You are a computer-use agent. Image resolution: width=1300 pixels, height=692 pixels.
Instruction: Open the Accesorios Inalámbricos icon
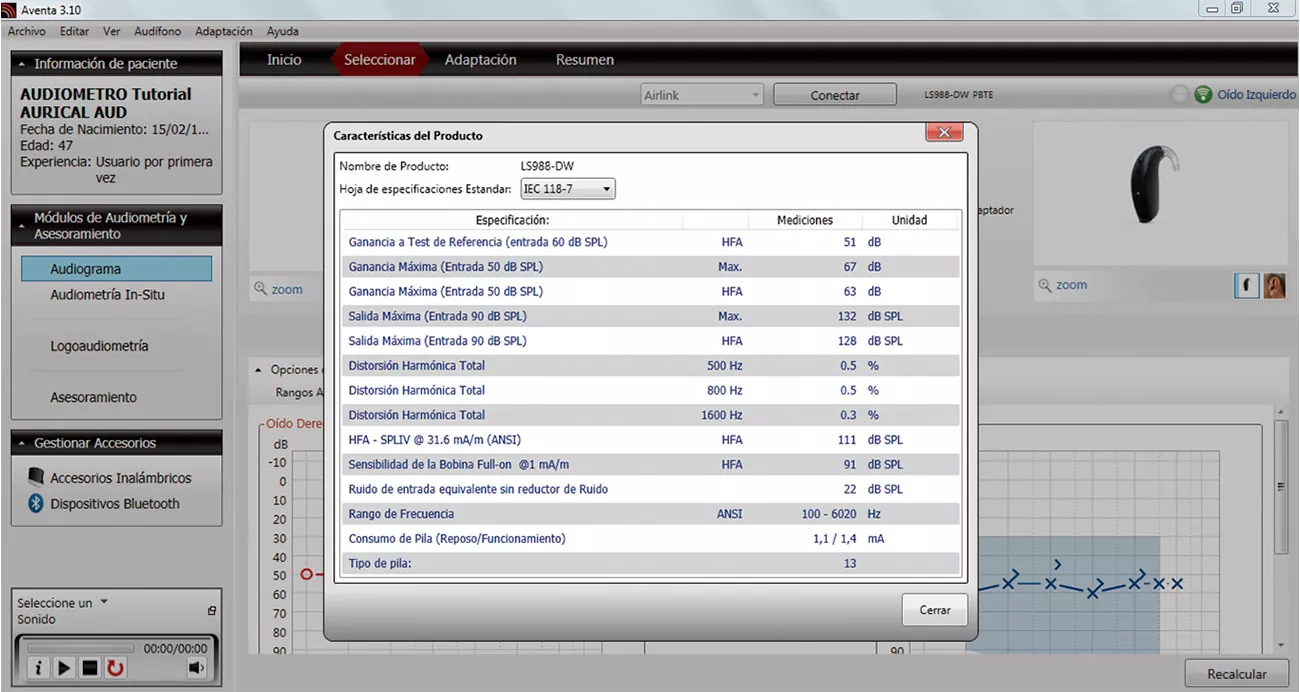pyautogui.click(x=36, y=478)
